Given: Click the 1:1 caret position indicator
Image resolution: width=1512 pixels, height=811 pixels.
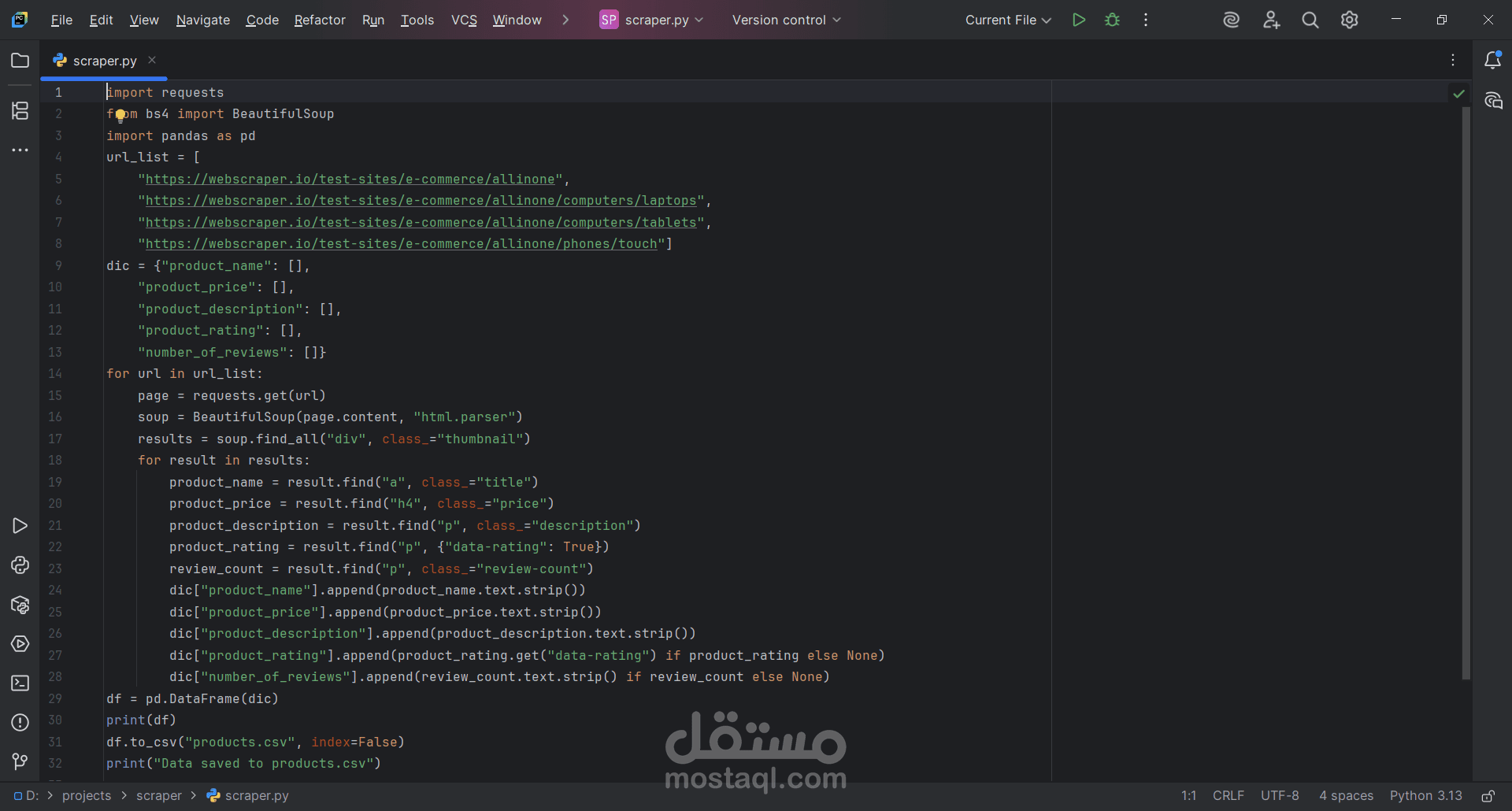Looking at the screenshot, I should [1188, 796].
